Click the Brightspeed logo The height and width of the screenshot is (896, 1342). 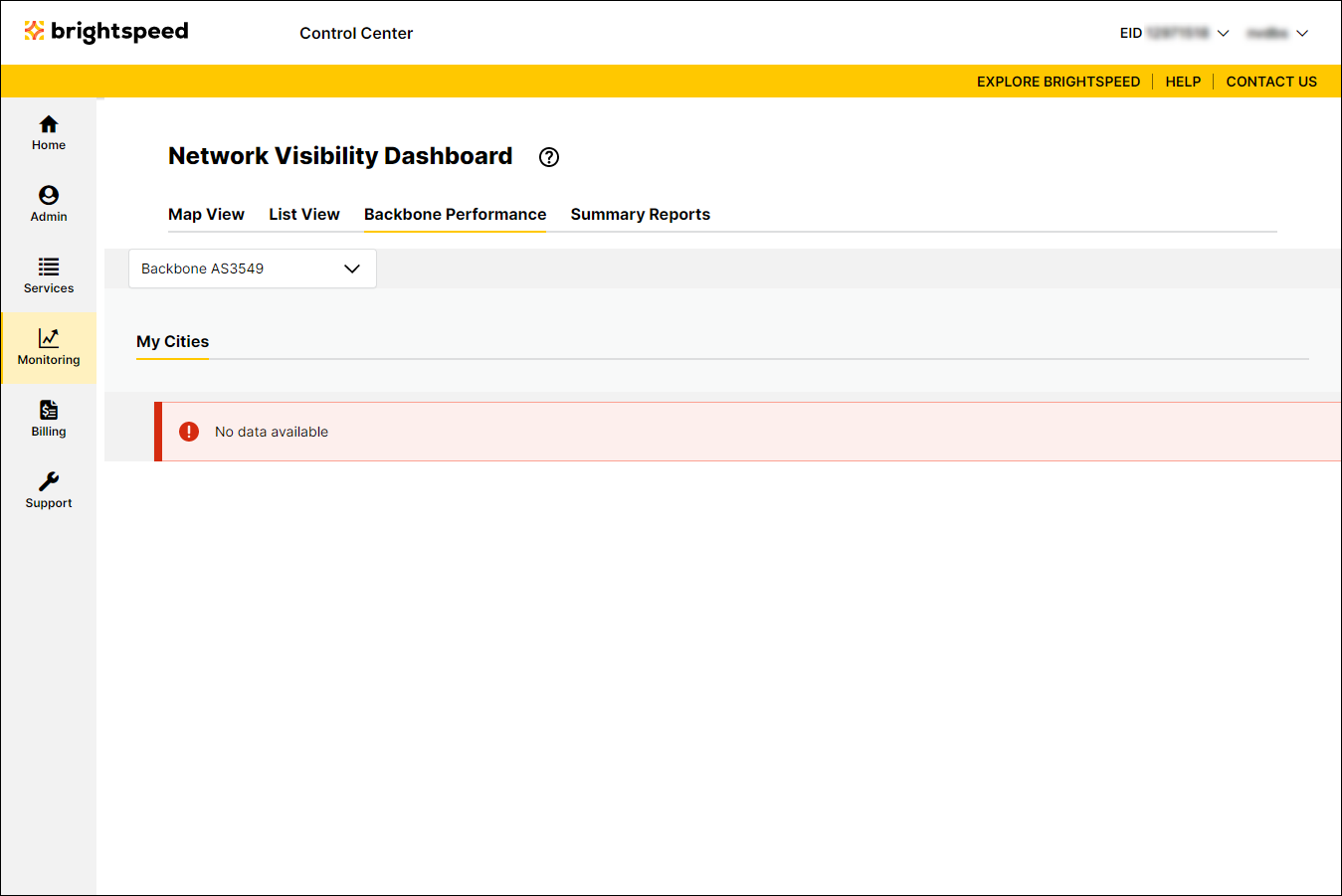[x=106, y=32]
